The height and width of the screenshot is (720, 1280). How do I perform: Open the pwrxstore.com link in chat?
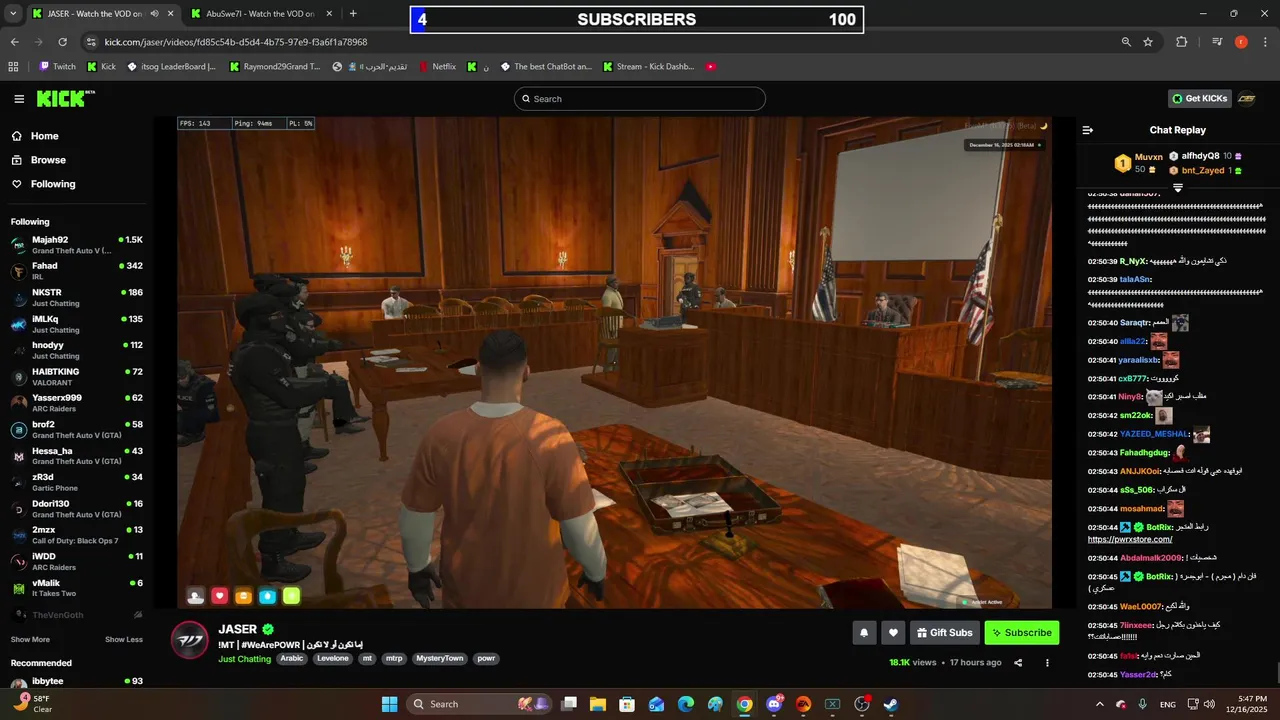(1130, 539)
